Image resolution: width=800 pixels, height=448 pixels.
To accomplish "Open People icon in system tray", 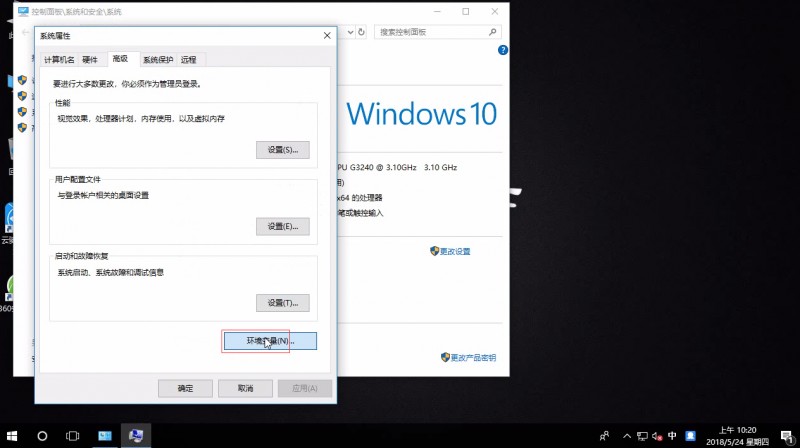I will (605, 436).
